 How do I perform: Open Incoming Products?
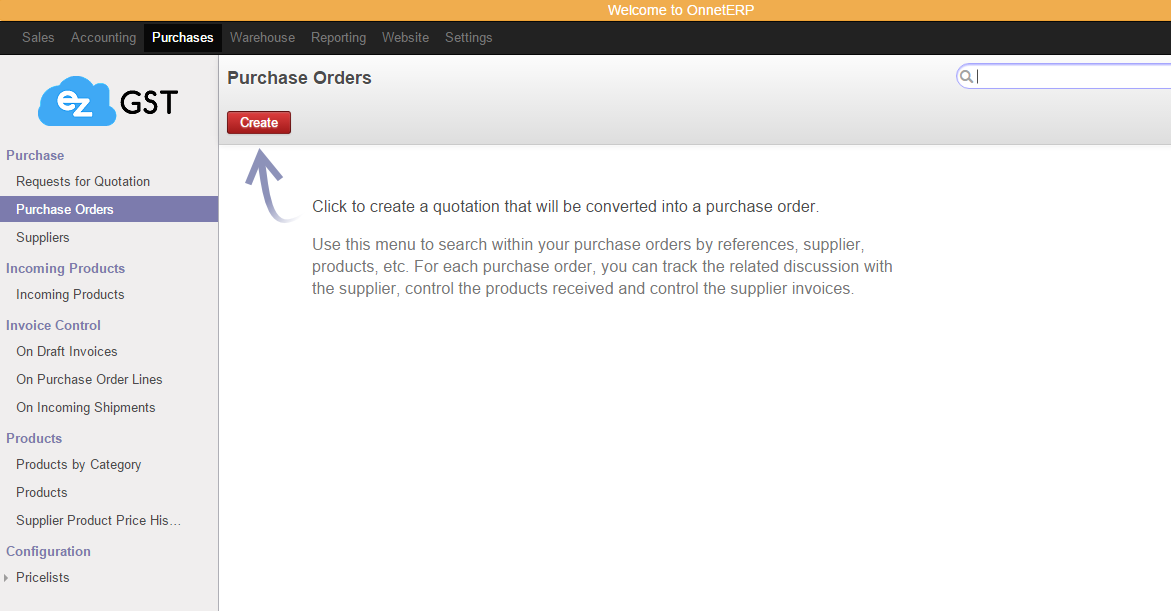tap(70, 294)
